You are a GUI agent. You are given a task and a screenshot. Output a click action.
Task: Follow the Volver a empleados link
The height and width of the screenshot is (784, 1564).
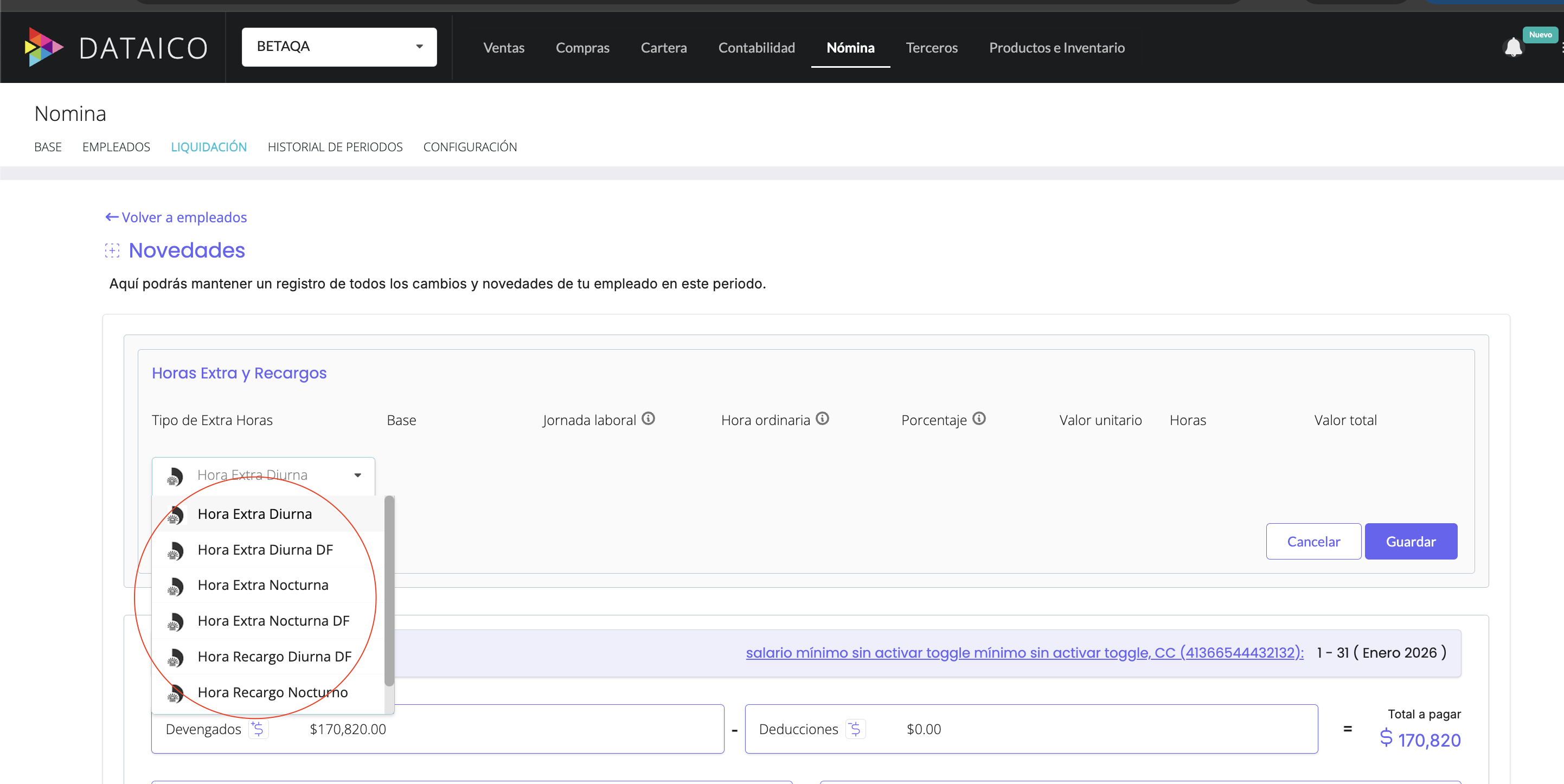184,217
